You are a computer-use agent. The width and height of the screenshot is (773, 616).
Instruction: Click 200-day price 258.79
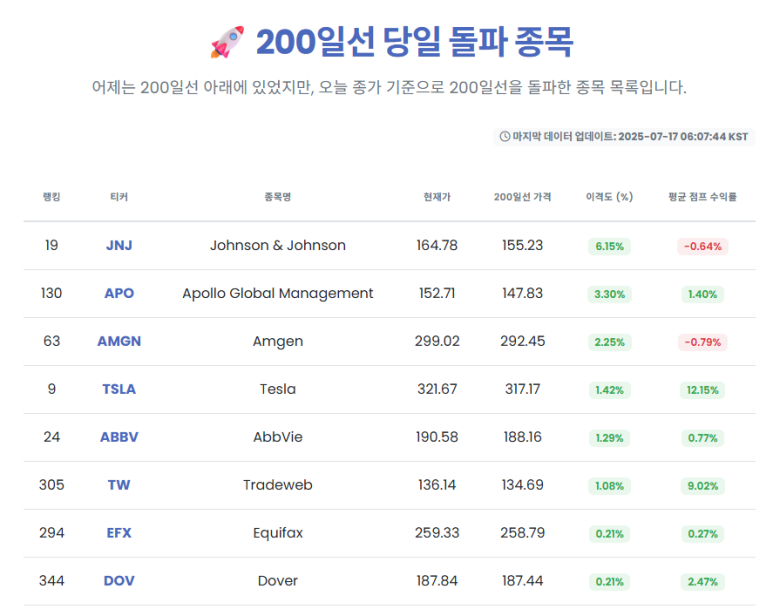pyautogui.click(x=523, y=533)
